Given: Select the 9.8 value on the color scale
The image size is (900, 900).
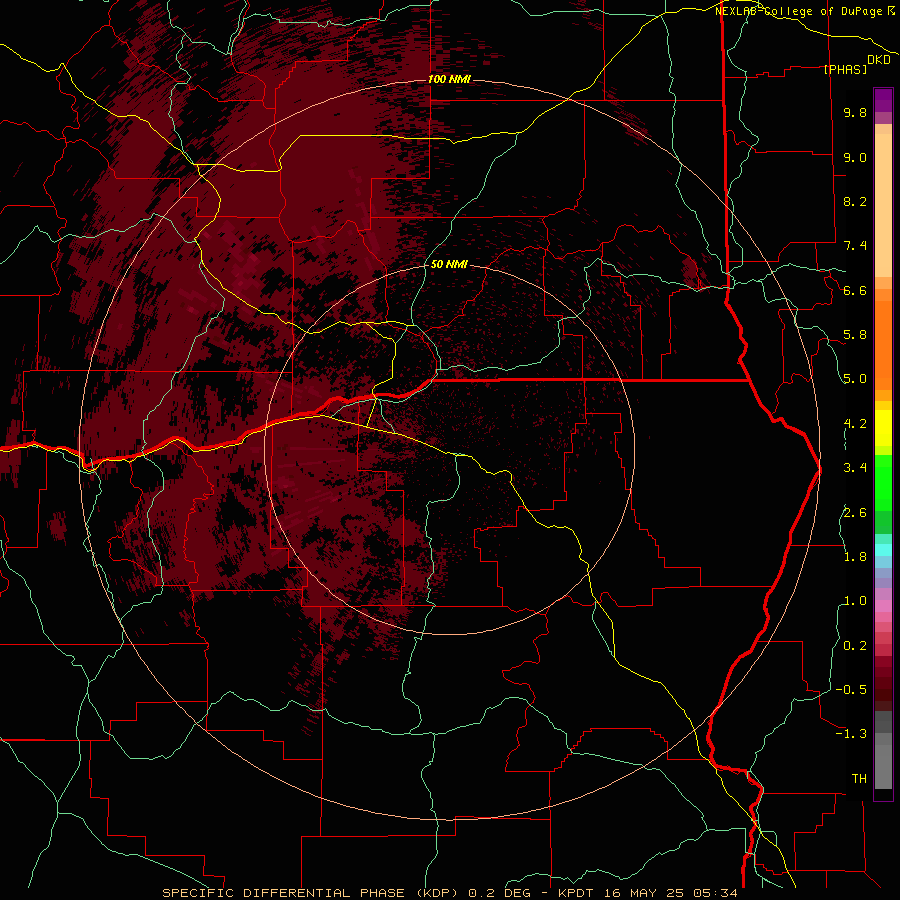Looking at the screenshot, I should click(x=855, y=112).
